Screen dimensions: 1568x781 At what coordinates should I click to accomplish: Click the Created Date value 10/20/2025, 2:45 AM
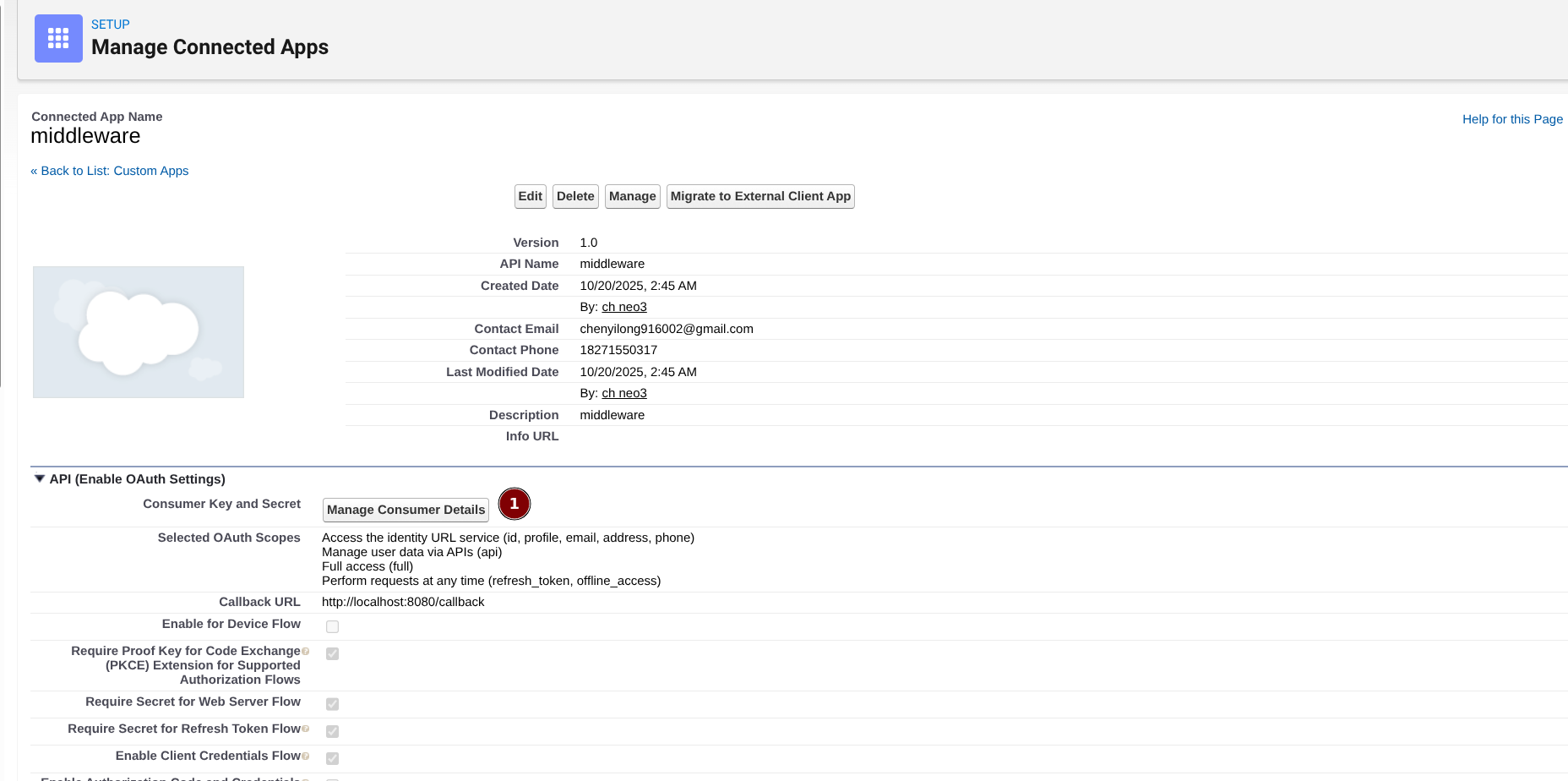pos(639,286)
